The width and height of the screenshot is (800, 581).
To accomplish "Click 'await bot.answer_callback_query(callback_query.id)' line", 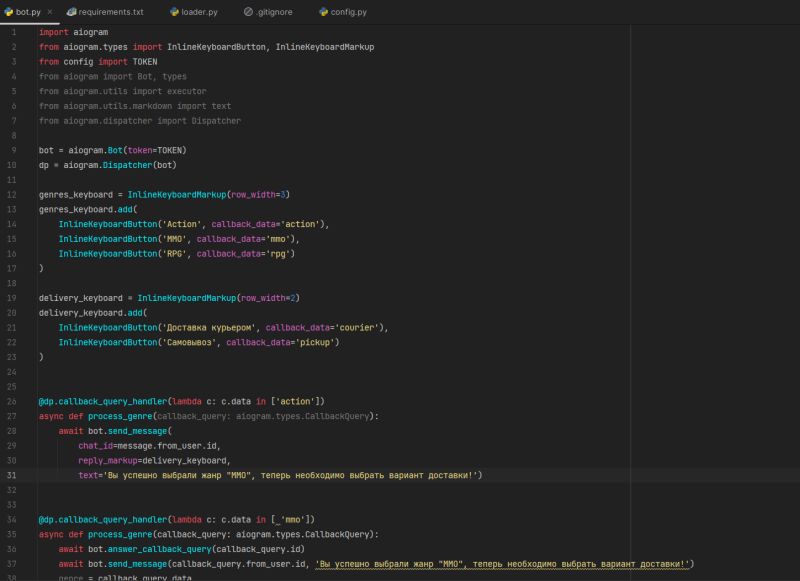I will [182, 549].
